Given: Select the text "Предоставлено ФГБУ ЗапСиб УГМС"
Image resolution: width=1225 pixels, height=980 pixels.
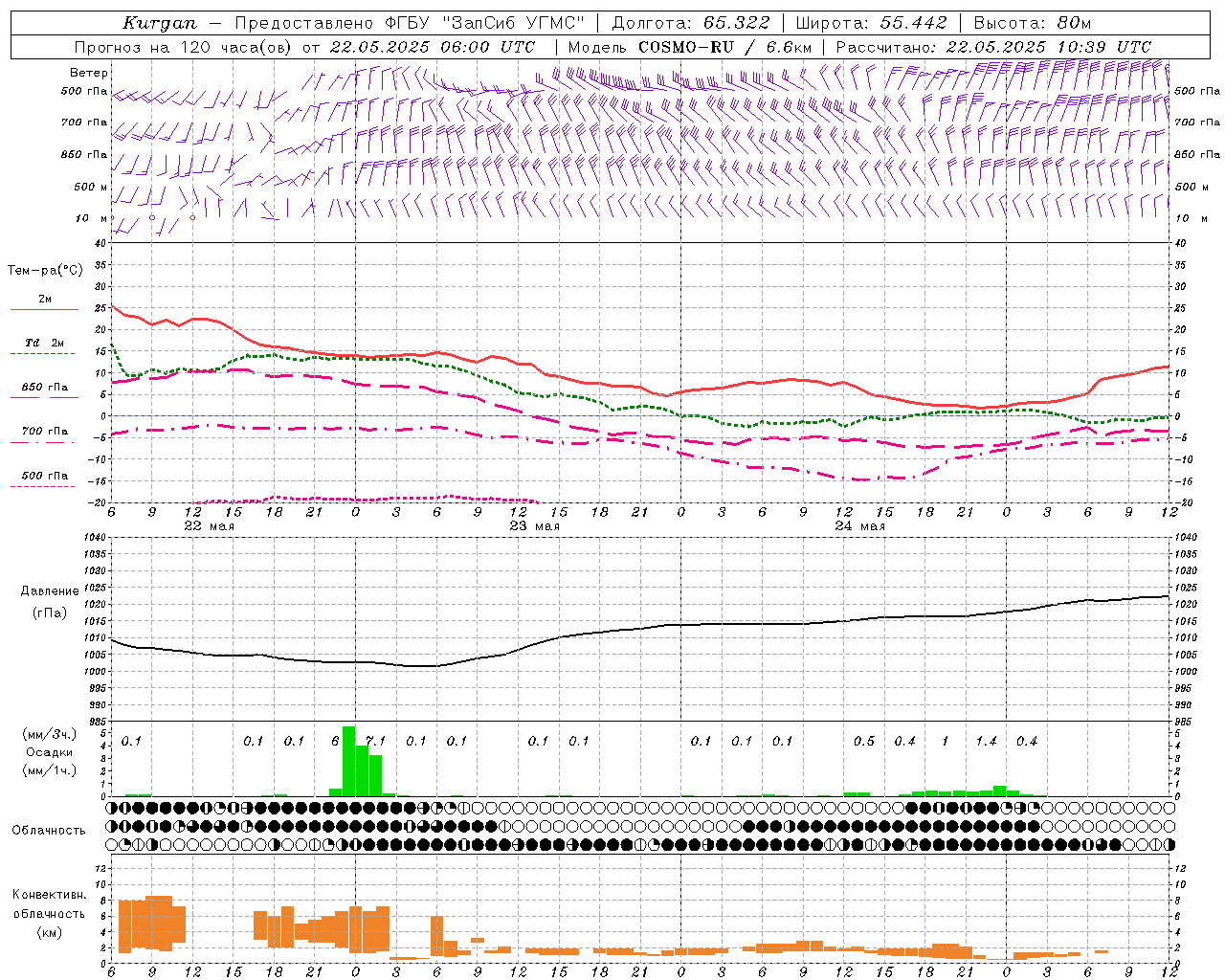Looking at the screenshot, I should [410, 23].
